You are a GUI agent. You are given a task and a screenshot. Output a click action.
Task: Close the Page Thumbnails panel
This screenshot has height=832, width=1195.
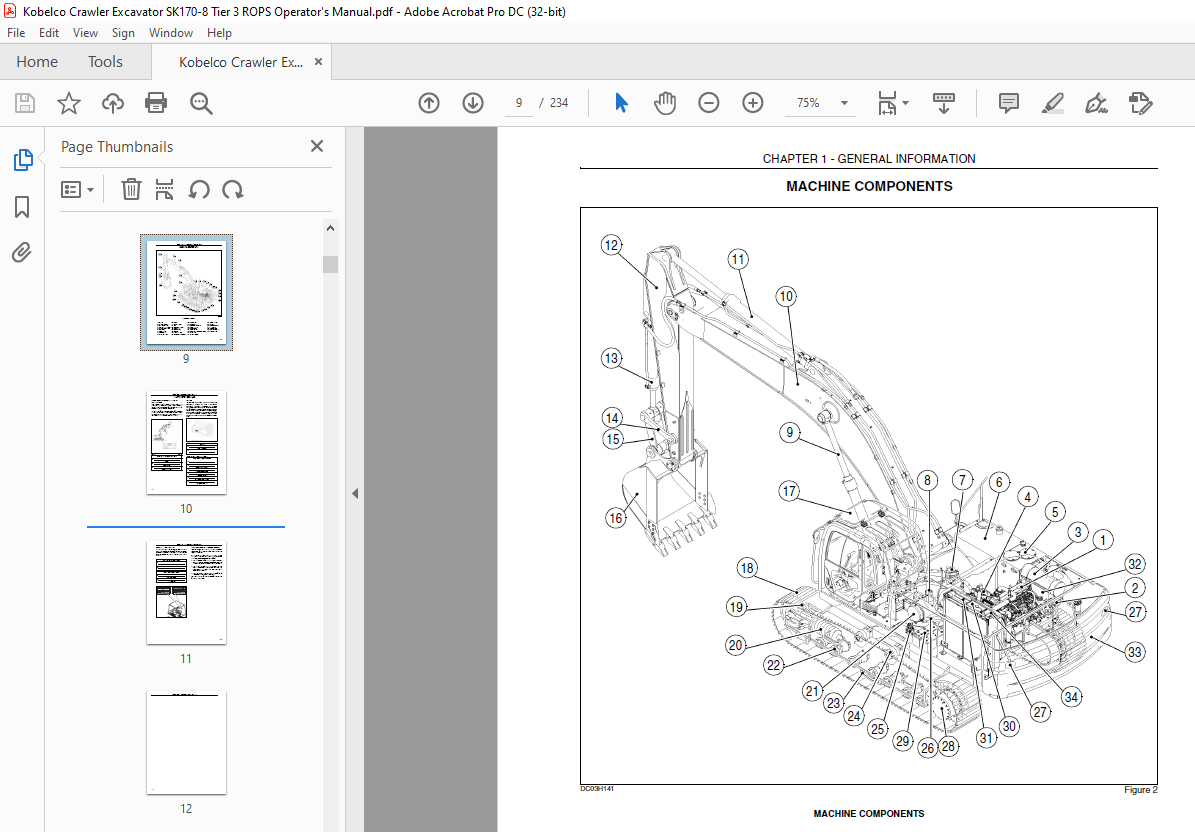click(x=317, y=146)
